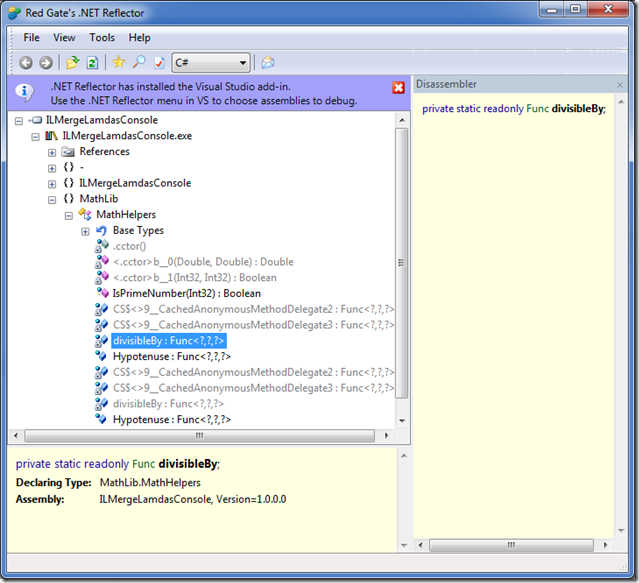This screenshot has width=639, height=583.
Task: Select <.cctor>b__0(Double, Double) method
Action: pyautogui.click(x=203, y=262)
